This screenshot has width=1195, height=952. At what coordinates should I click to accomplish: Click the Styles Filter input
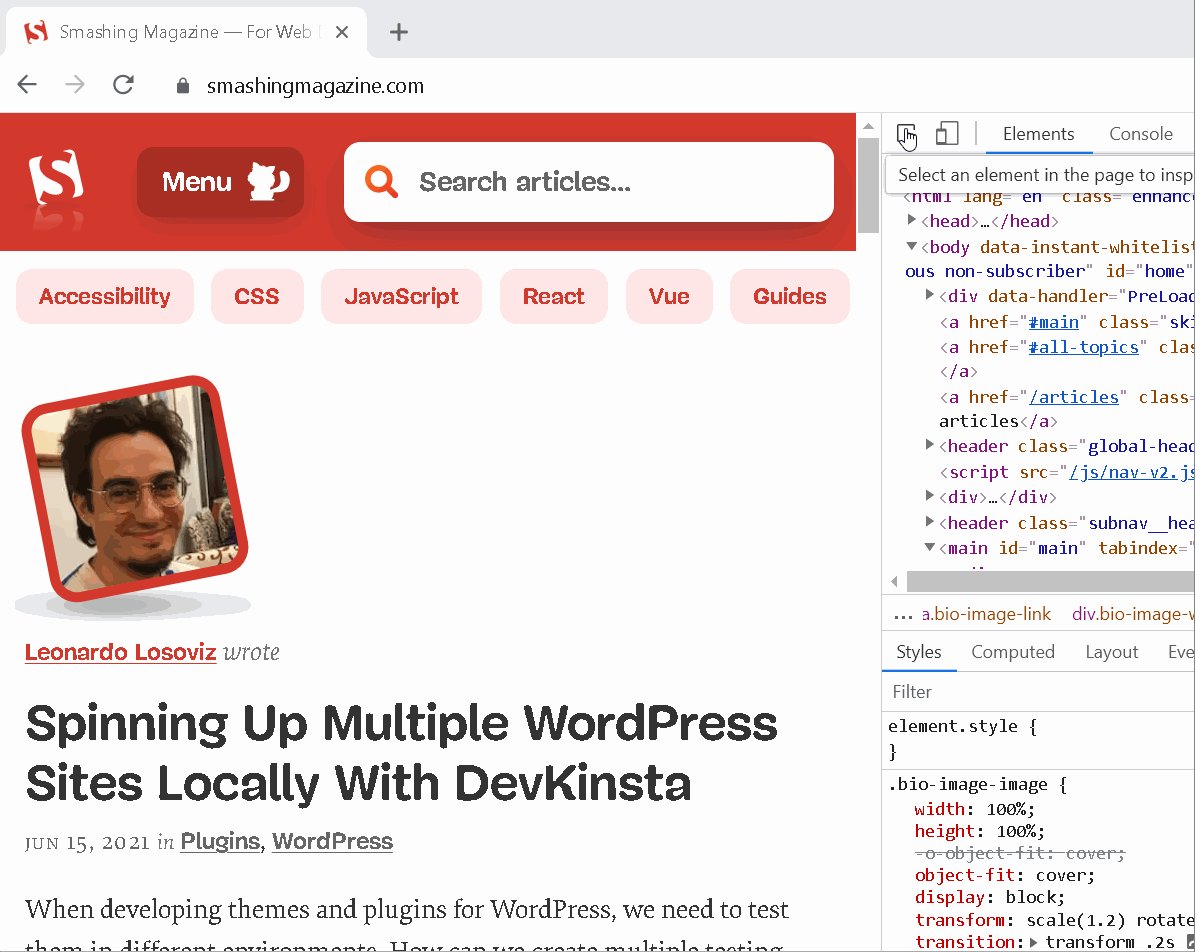pos(1040,692)
